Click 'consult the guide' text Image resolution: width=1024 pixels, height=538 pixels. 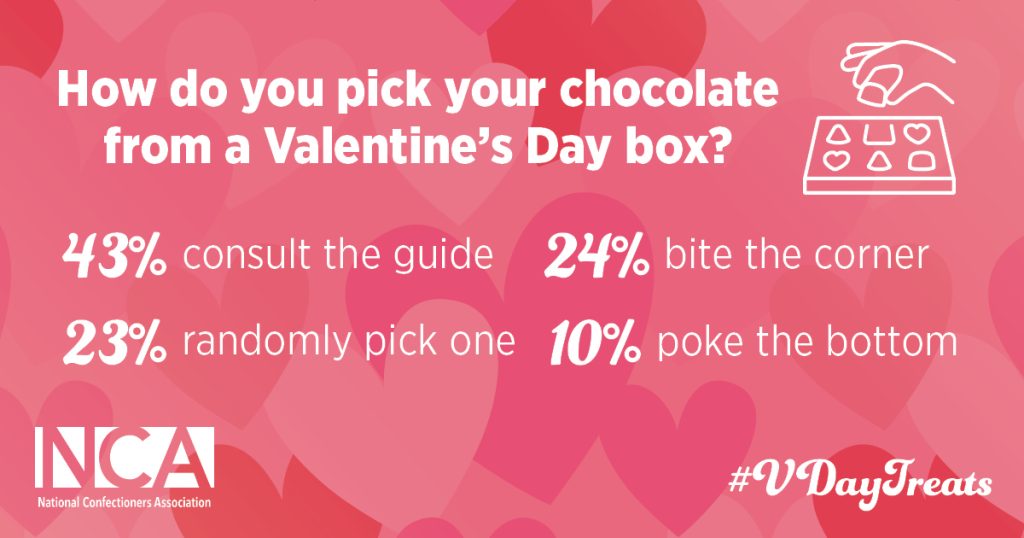pos(338,256)
